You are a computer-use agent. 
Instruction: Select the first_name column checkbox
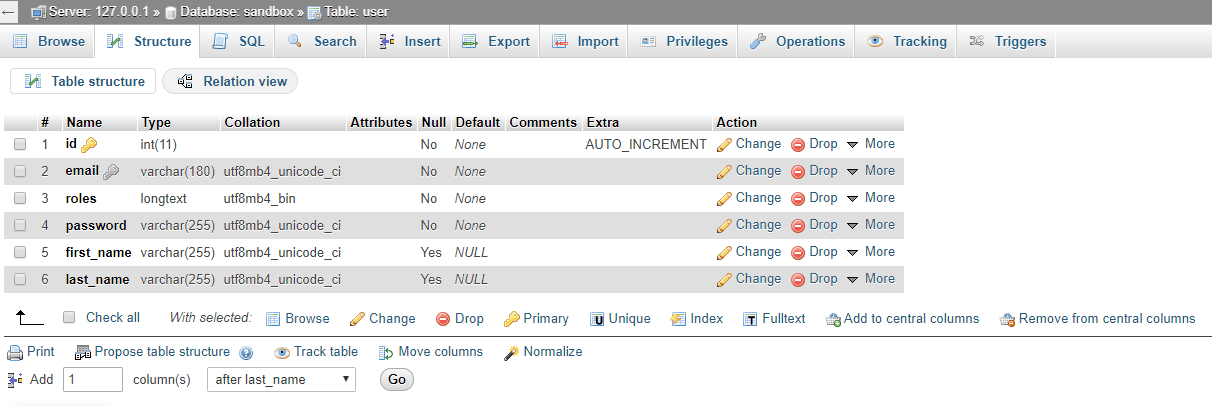point(20,252)
